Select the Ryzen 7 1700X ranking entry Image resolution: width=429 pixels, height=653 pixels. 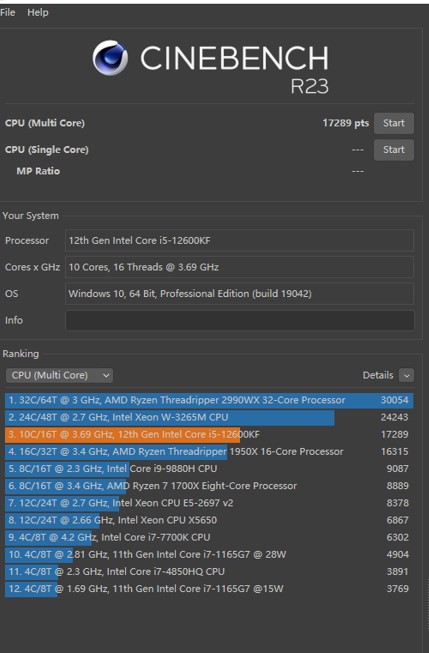tap(209, 486)
